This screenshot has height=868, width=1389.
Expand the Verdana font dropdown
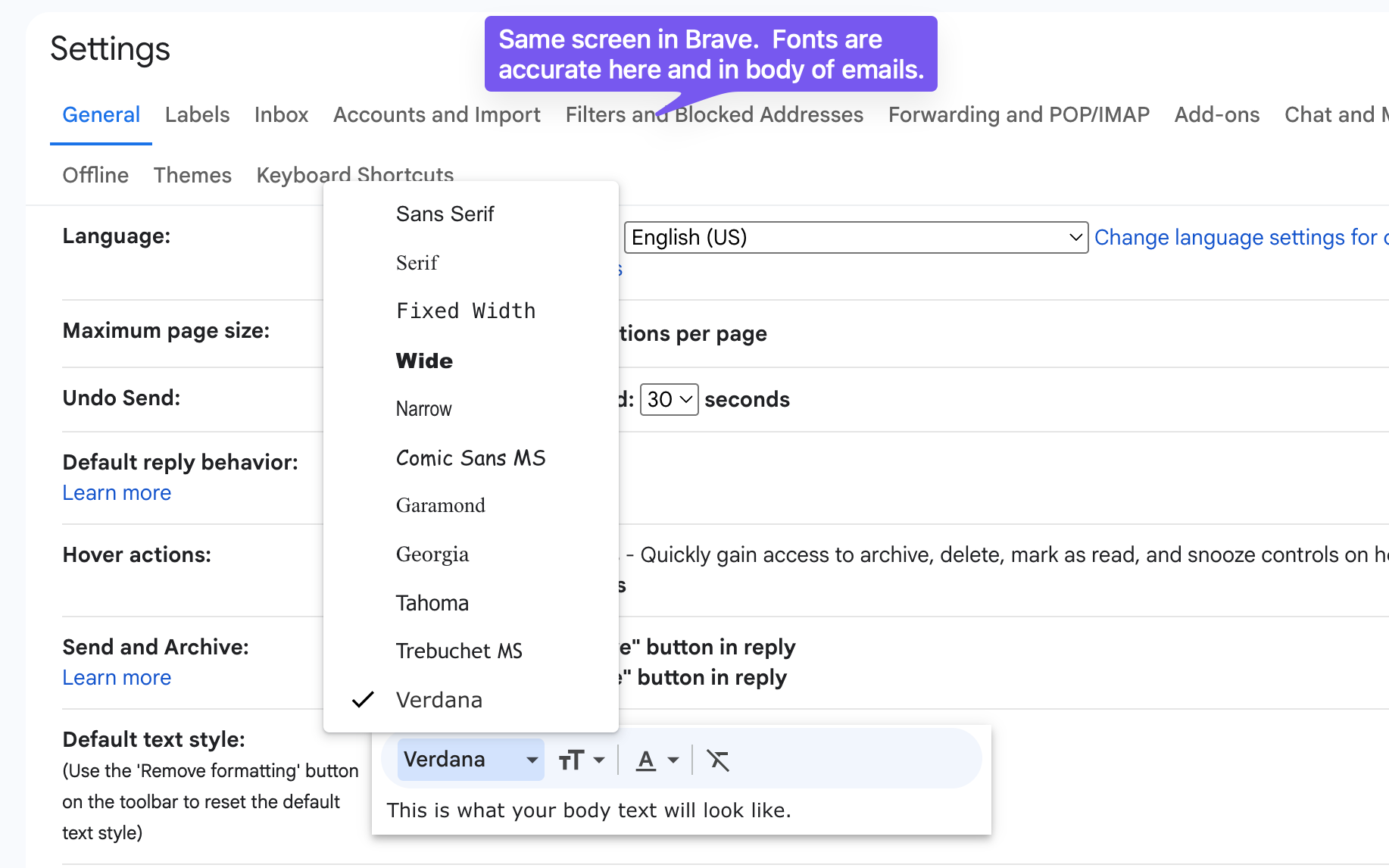[x=470, y=760]
